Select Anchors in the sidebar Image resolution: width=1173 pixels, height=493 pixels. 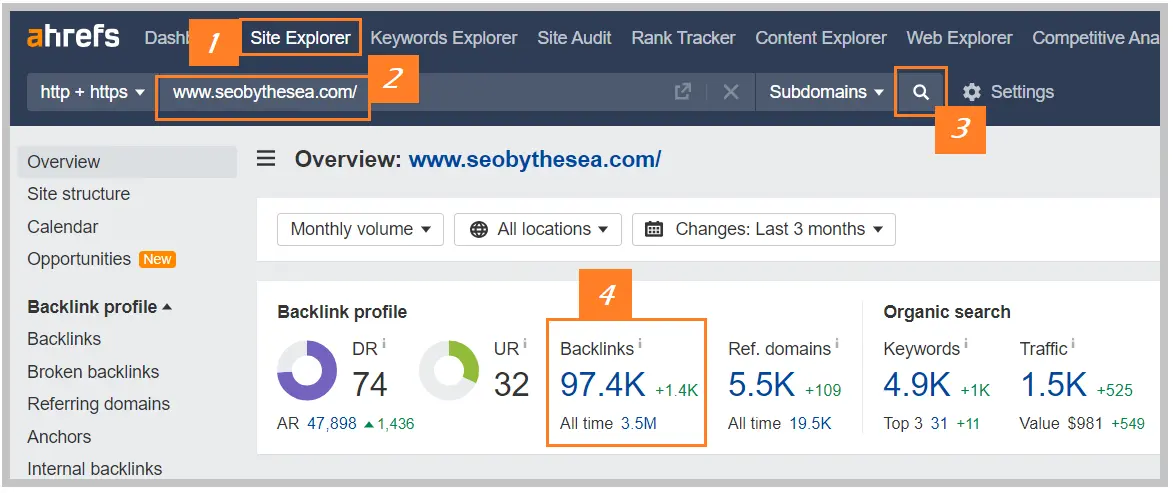[x=59, y=436]
